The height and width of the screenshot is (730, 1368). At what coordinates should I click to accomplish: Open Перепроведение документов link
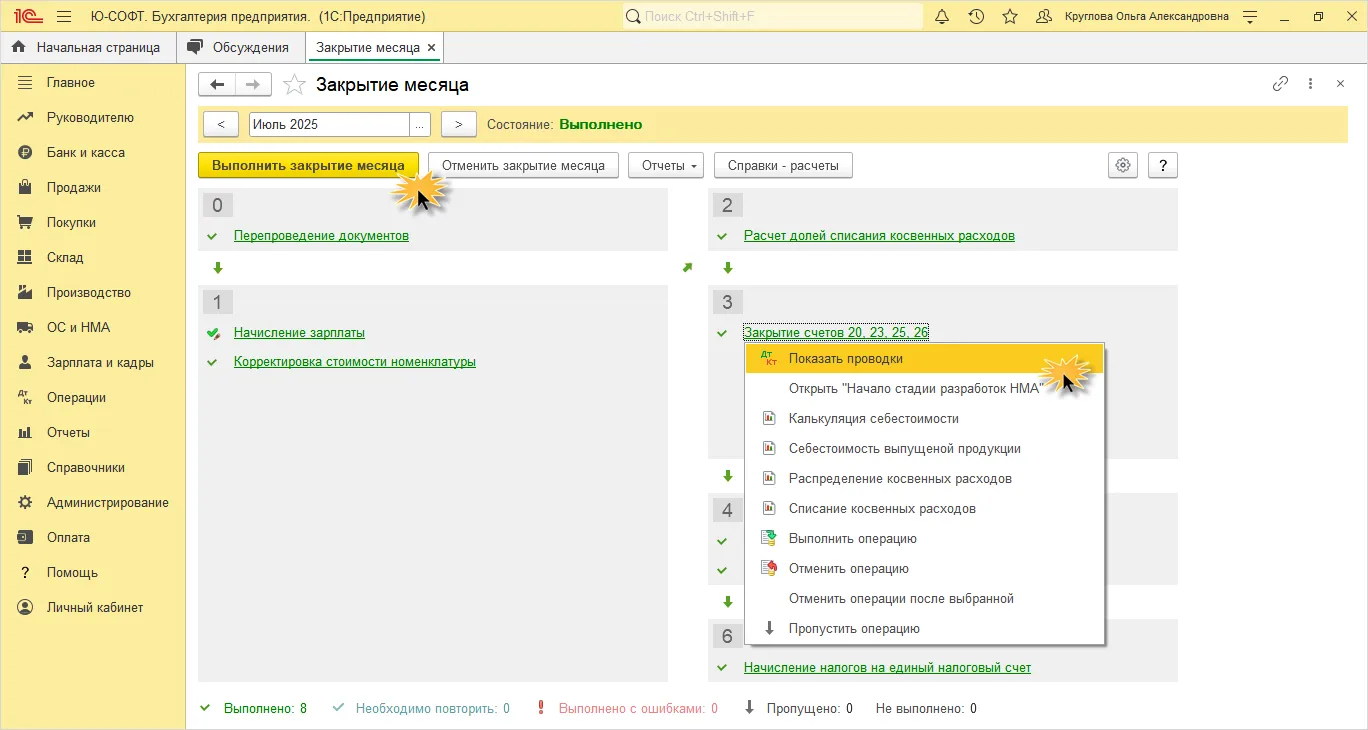click(x=321, y=236)
